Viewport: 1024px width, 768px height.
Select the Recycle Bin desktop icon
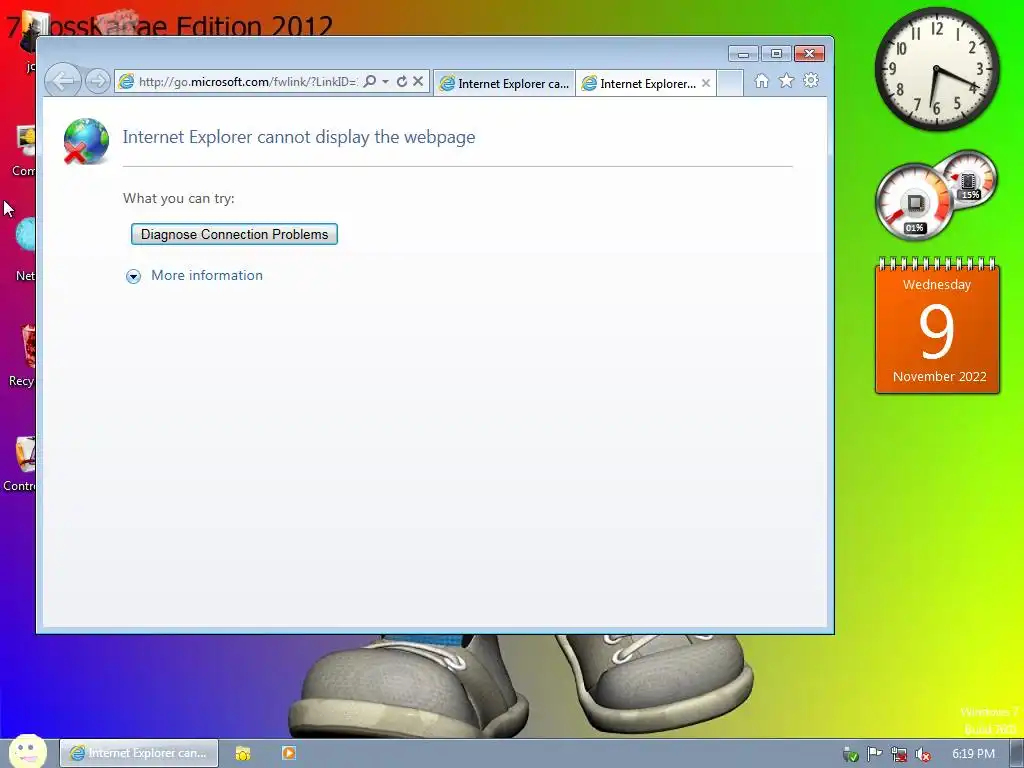tap(23, 356)
